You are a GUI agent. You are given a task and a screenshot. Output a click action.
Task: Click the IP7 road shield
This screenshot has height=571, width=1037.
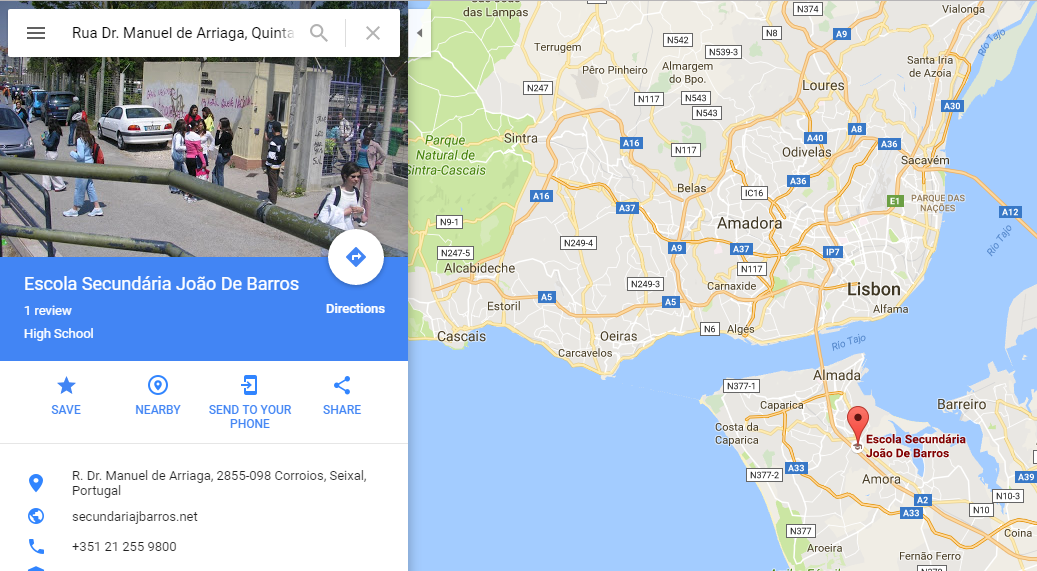[x=833, y=252]
